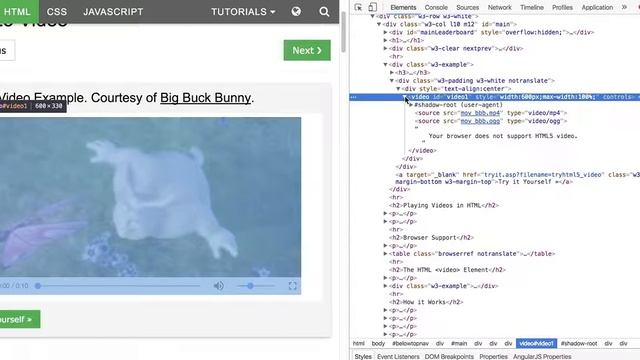Select html in the breadcrumb bar
Screen dimensions: 640x360
(x=359, y=344)
